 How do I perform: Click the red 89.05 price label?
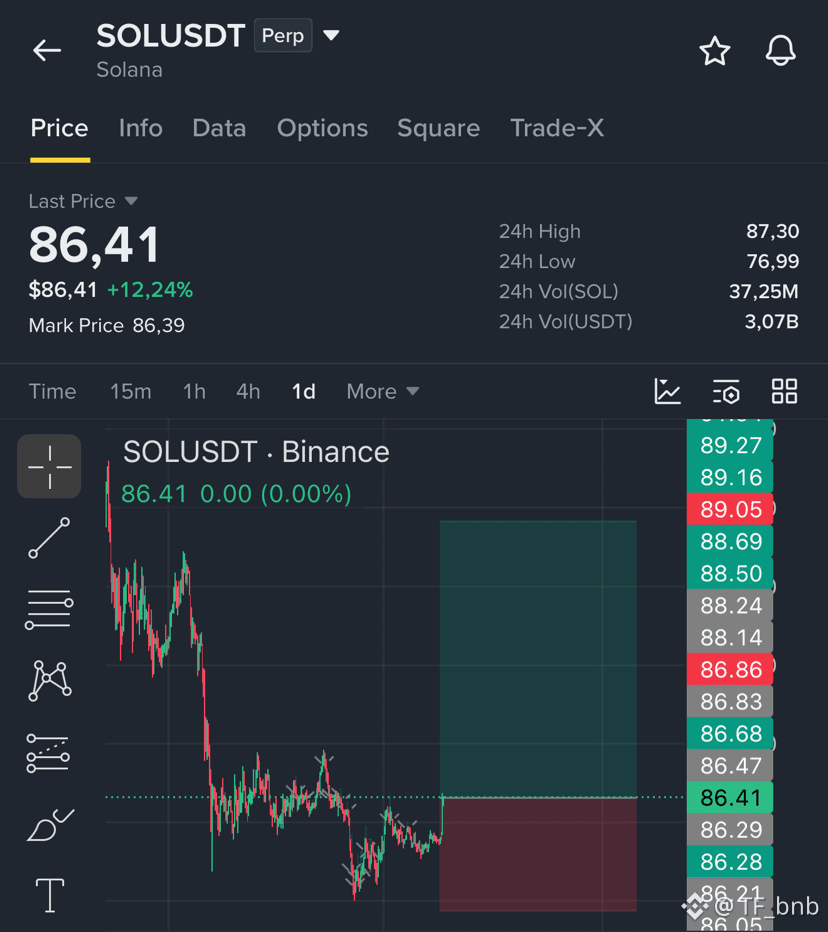[730, 509]
